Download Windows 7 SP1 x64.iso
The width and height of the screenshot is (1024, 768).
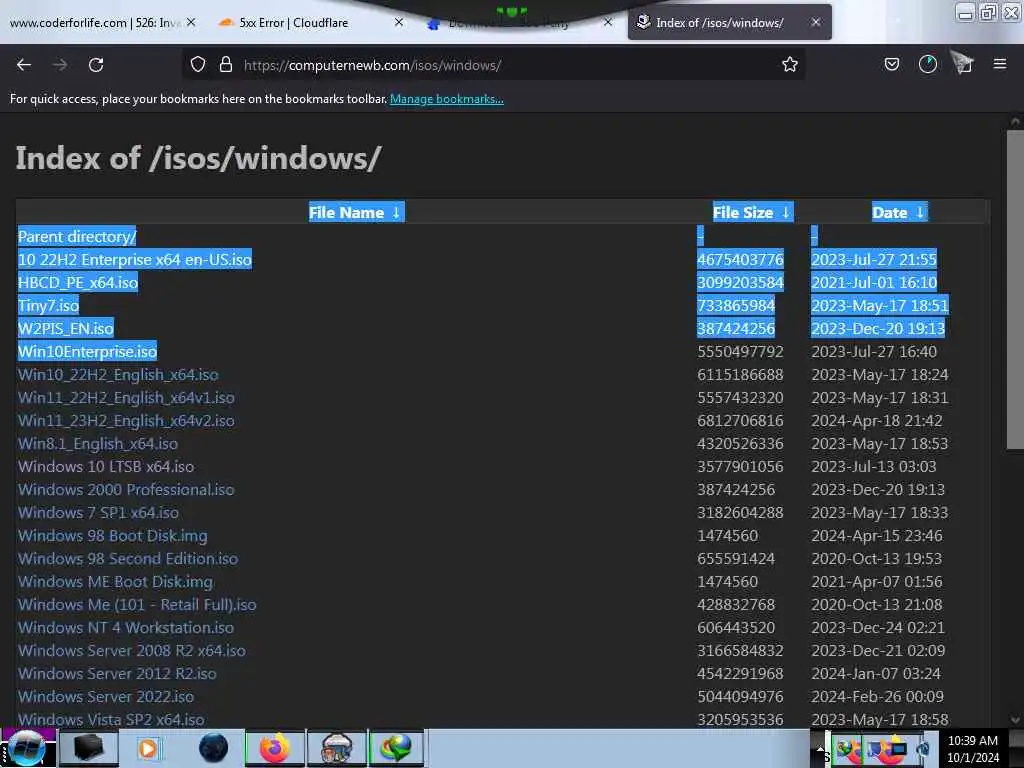98,513
